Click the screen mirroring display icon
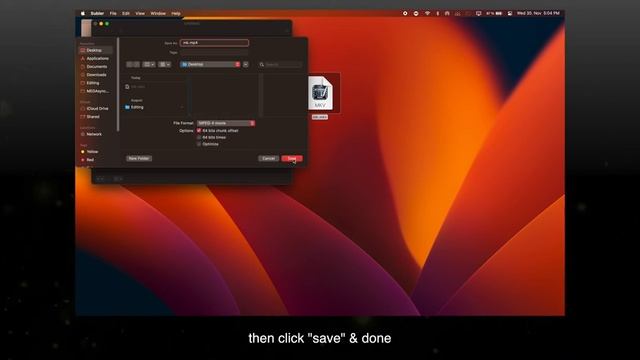This screenshot has height=360, width=640. pos(478,13)
